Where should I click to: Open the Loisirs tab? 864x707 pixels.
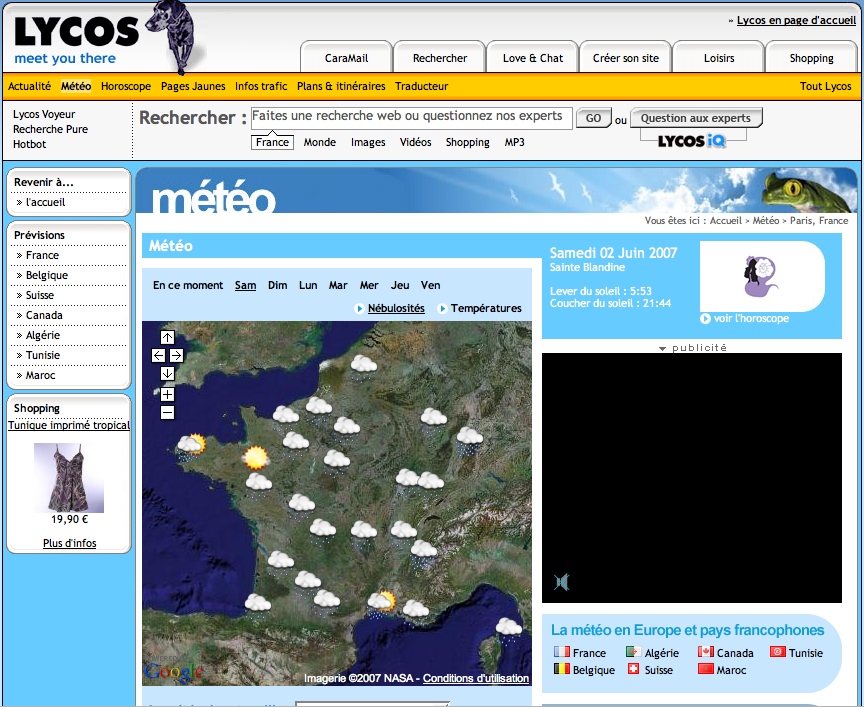pyautogui.click(x=719, y=58)
